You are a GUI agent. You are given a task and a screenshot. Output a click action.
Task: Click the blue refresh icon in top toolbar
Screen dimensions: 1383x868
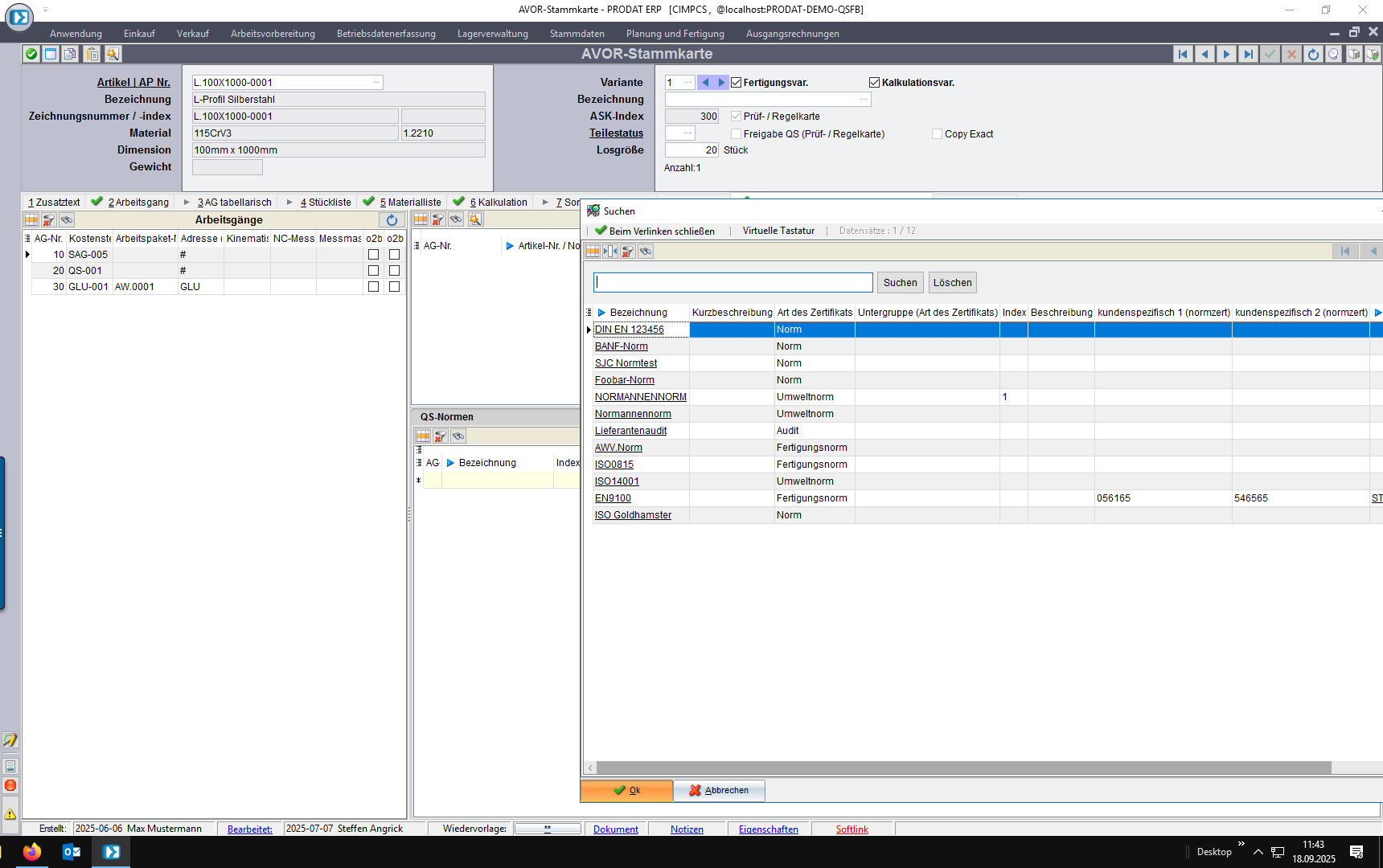[x=1313, y=54]
